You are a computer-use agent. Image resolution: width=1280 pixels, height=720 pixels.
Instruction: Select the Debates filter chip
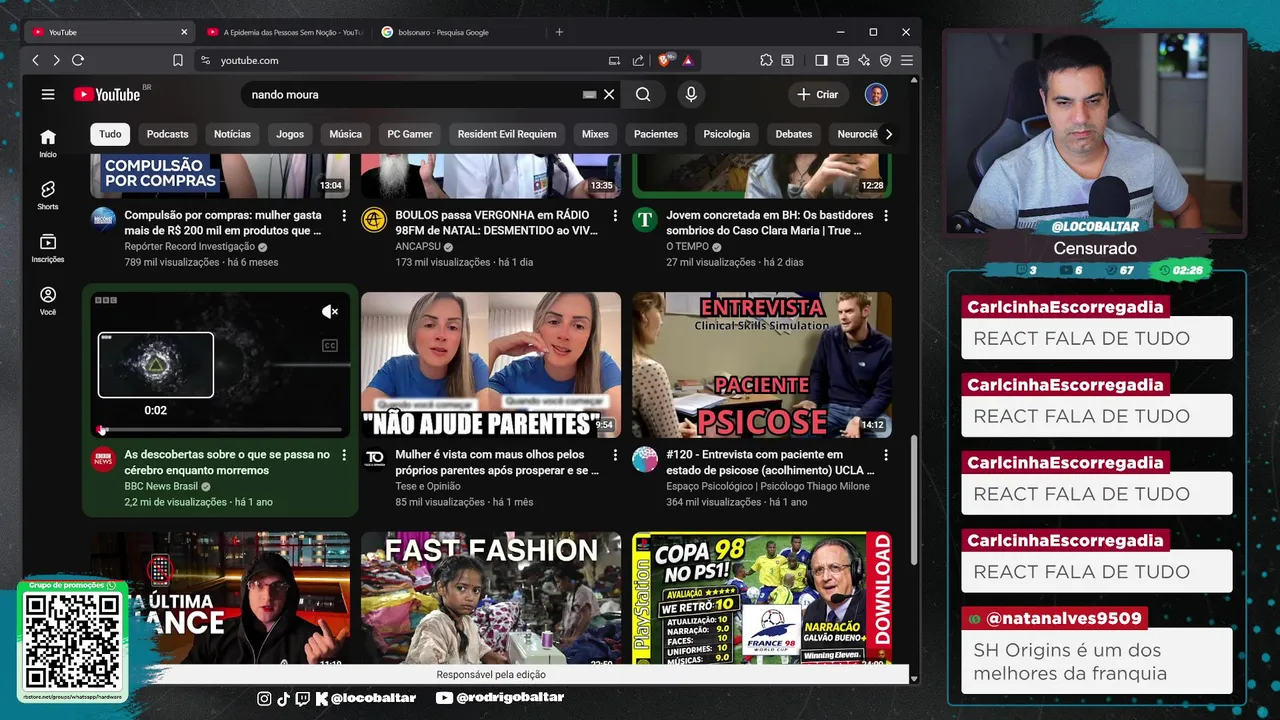794,134
